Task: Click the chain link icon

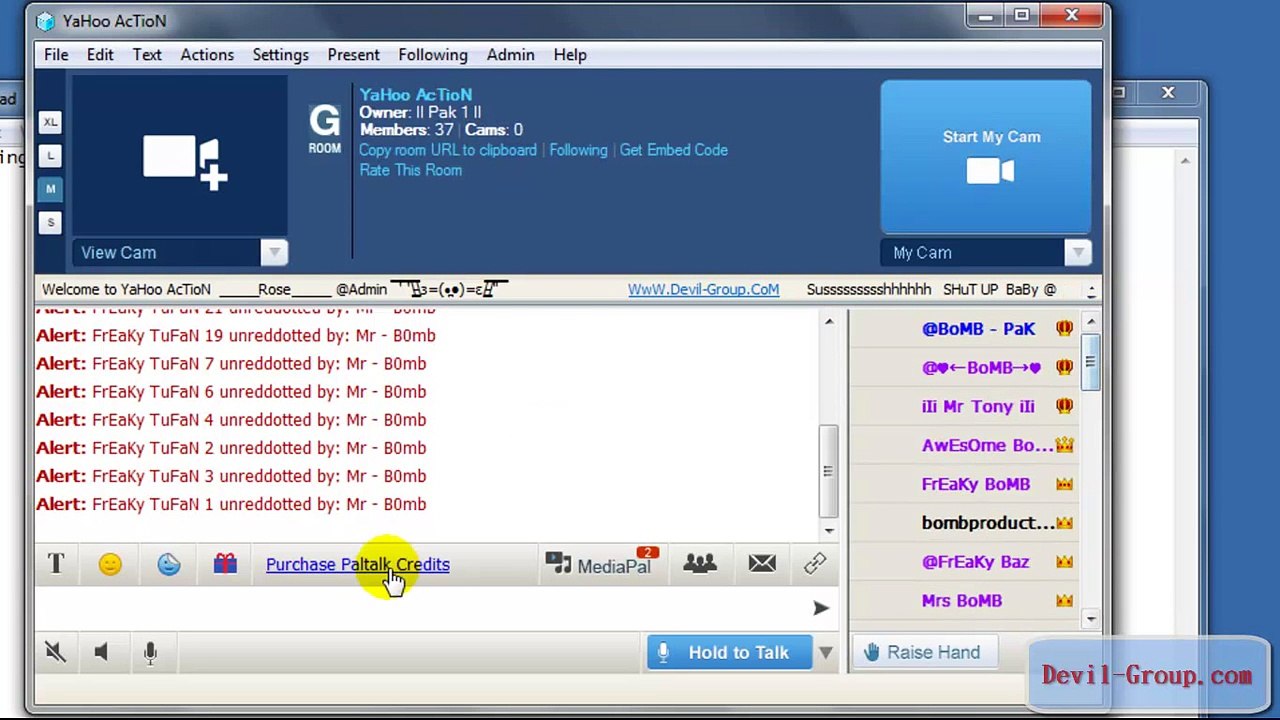Action: 815,564
